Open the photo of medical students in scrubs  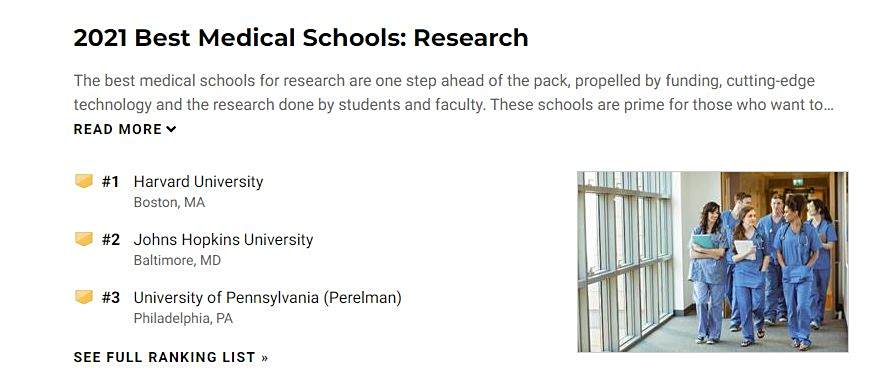712,262
